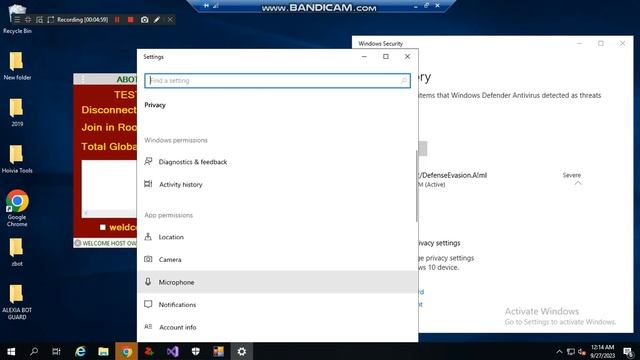640x360 pixels.
Task: Open Camera app permissions
Action: (x=277, y=259)
